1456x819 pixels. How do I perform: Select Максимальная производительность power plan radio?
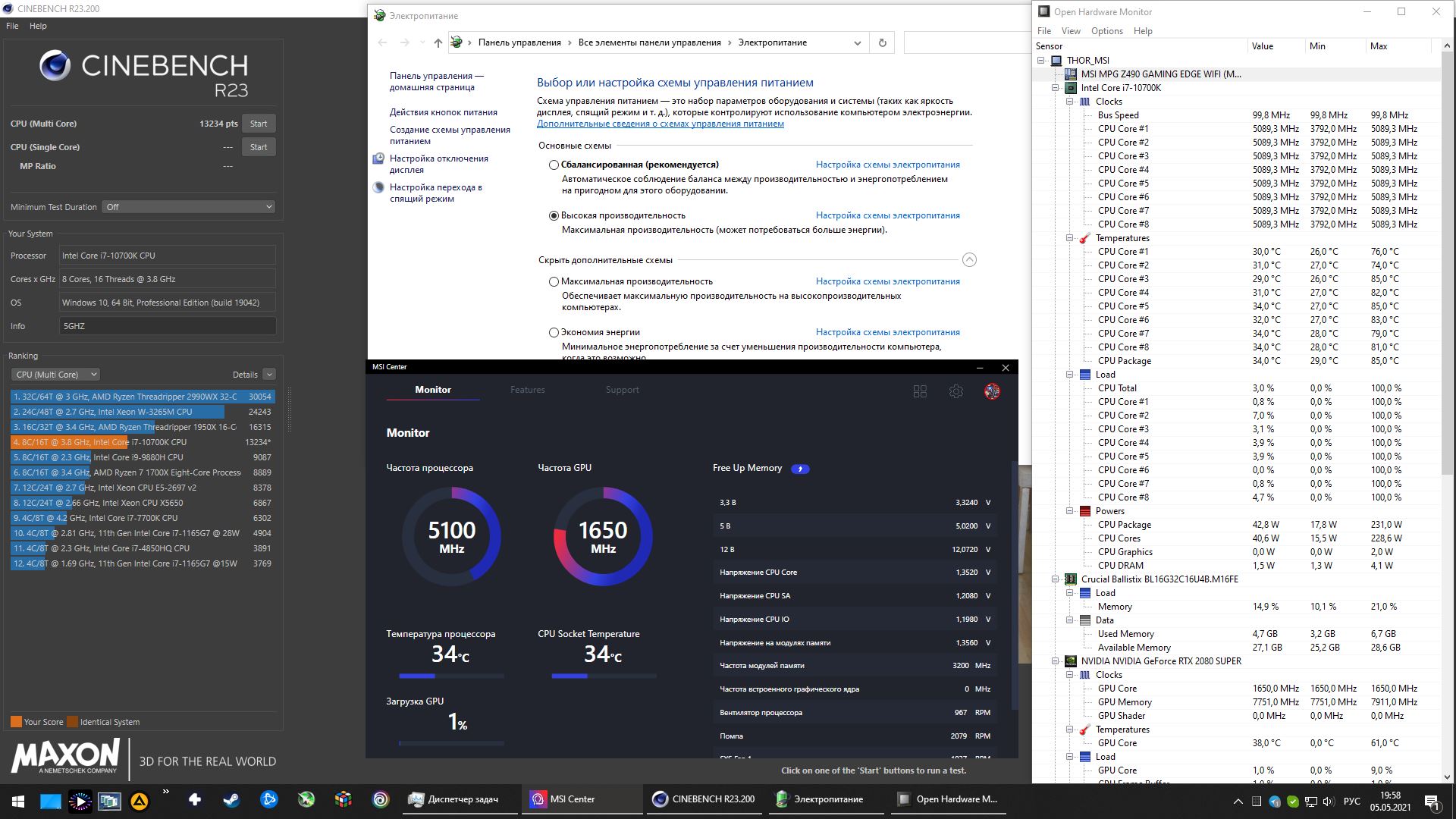(x=554, y=281)
